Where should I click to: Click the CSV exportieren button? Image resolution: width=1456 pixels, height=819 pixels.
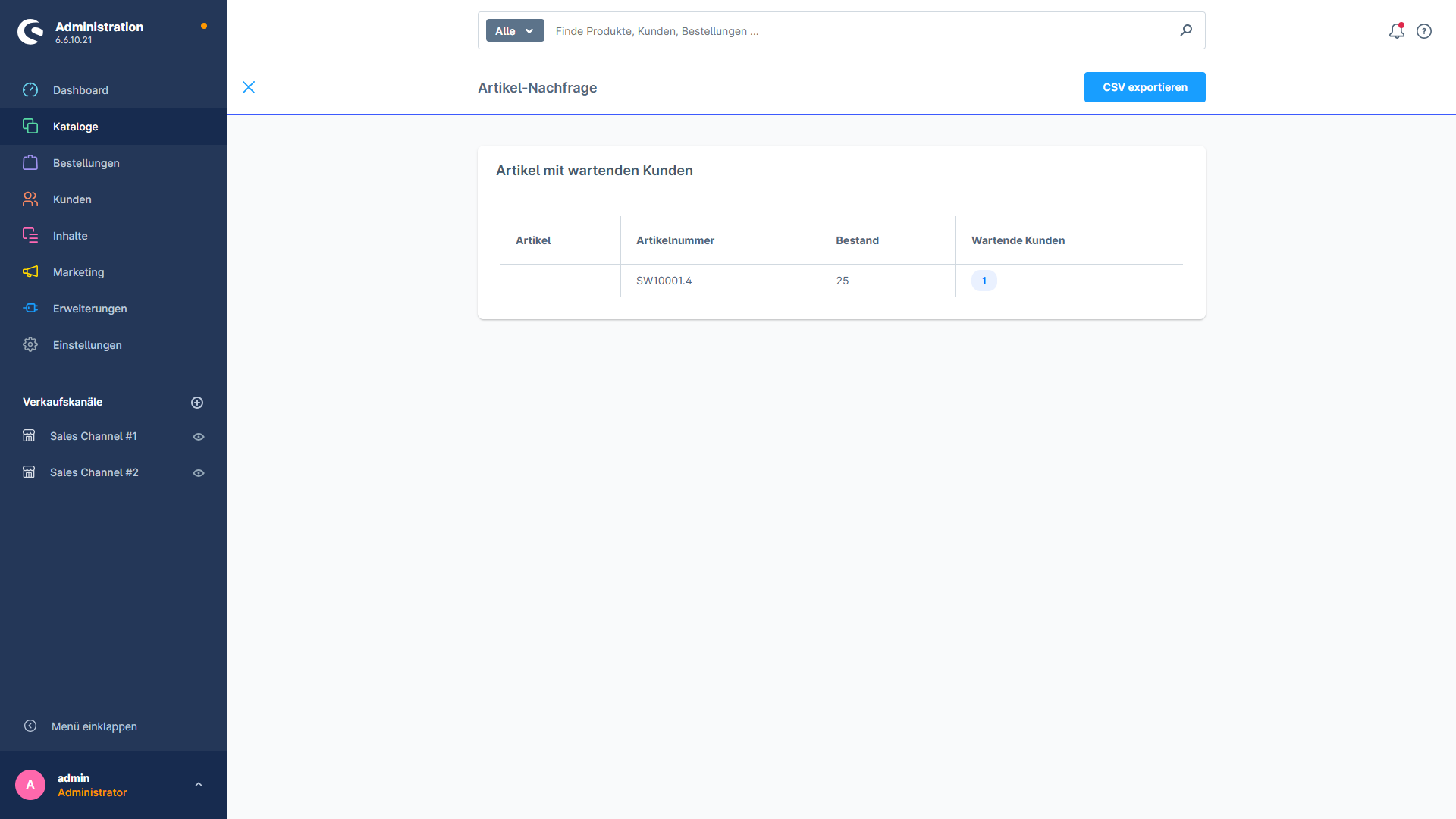click(1144, 87)
